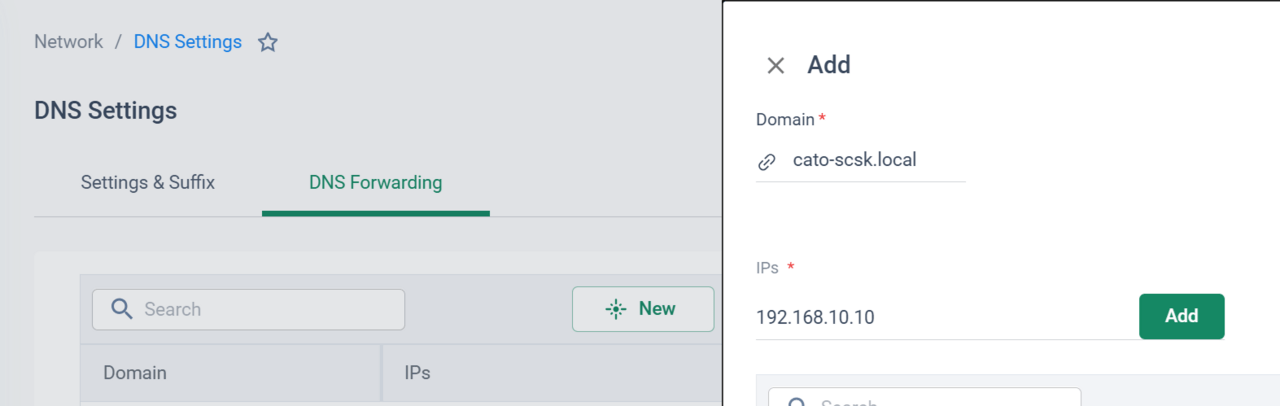Create a new DNS forwarding rule
The width and height of the screenshot is (1280, 406).
643,309
